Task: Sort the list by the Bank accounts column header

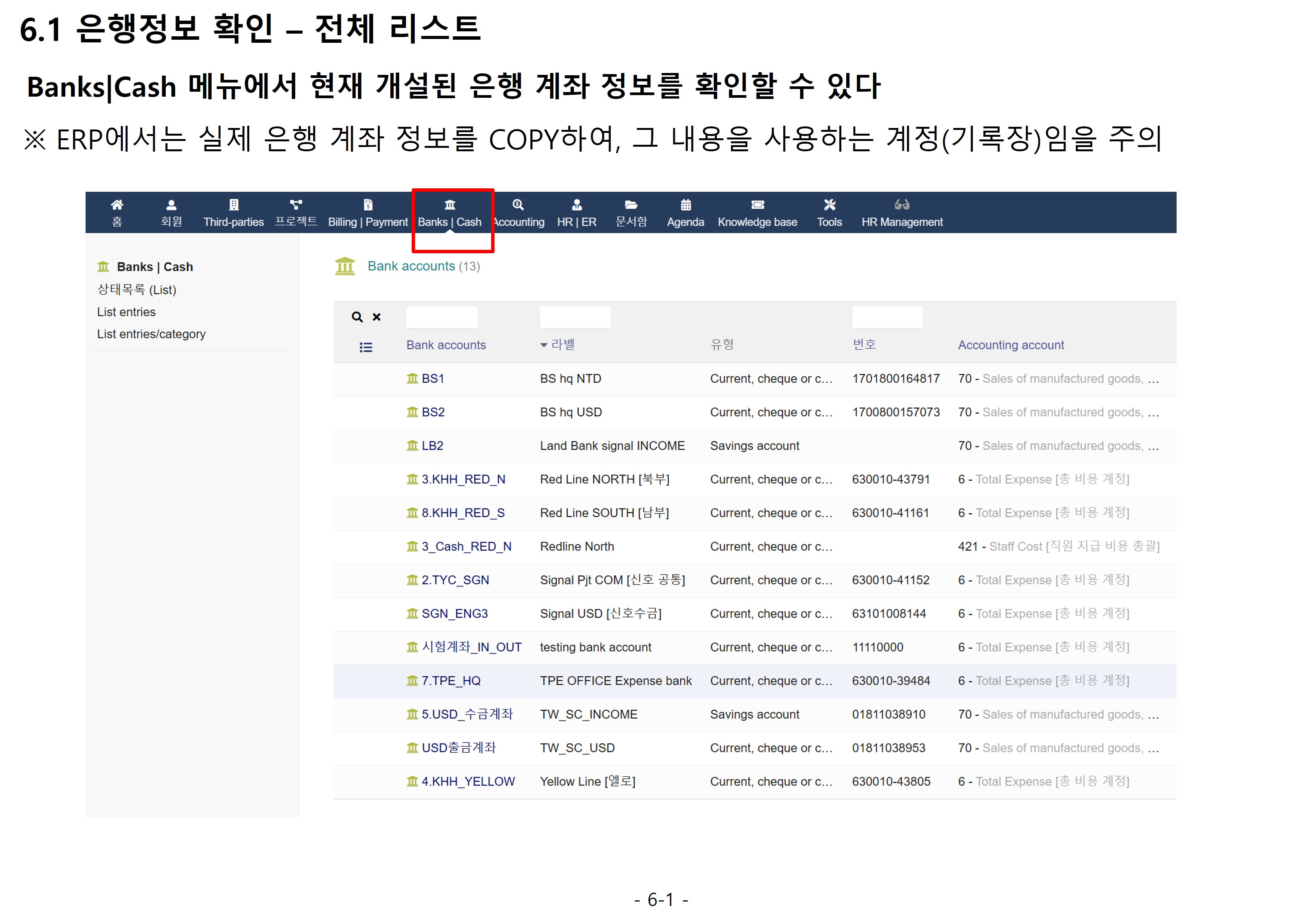Action: 446,345
